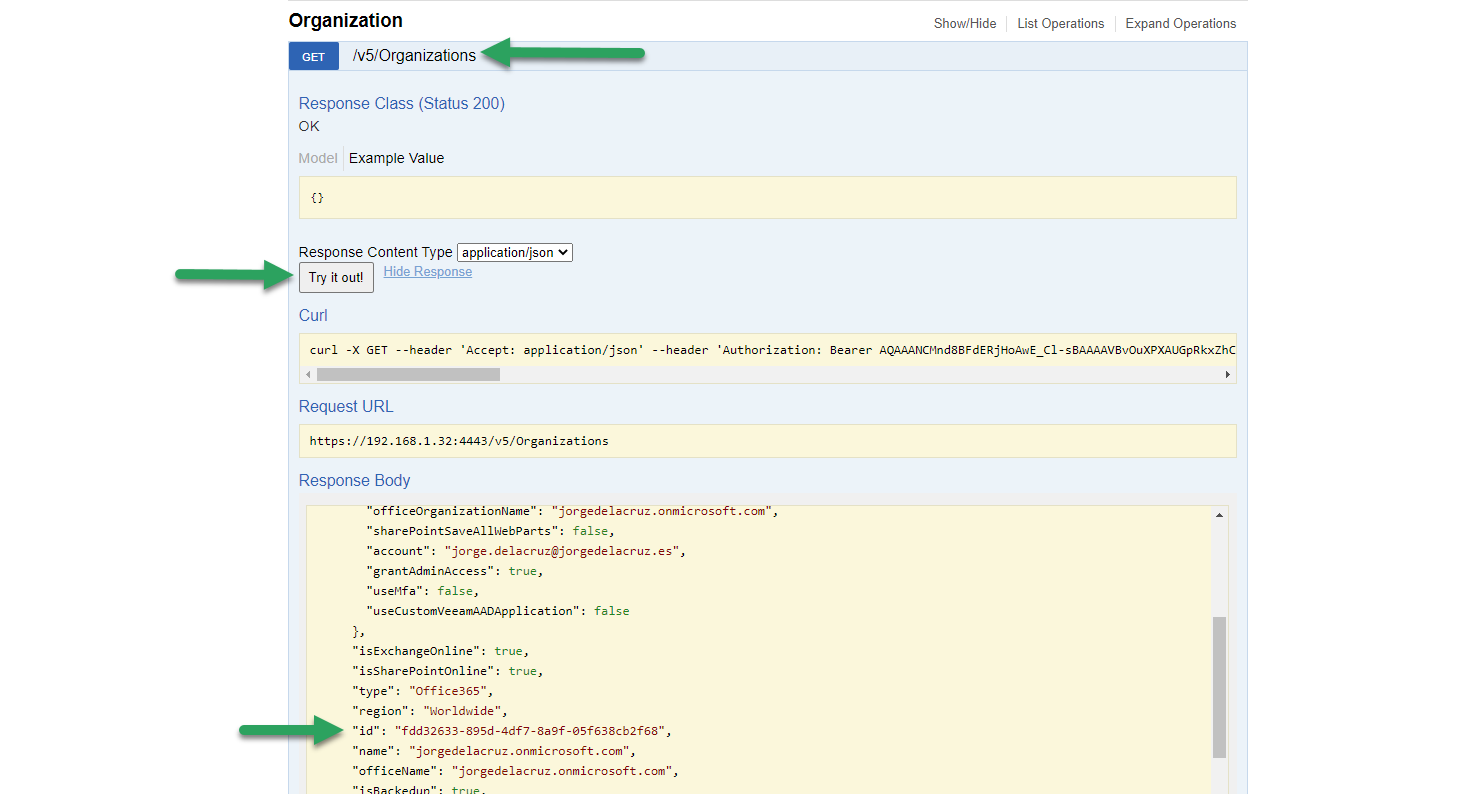Select Expand Operations link
The width and height of the screenshot is (1462, 794).
(1181, 23)
